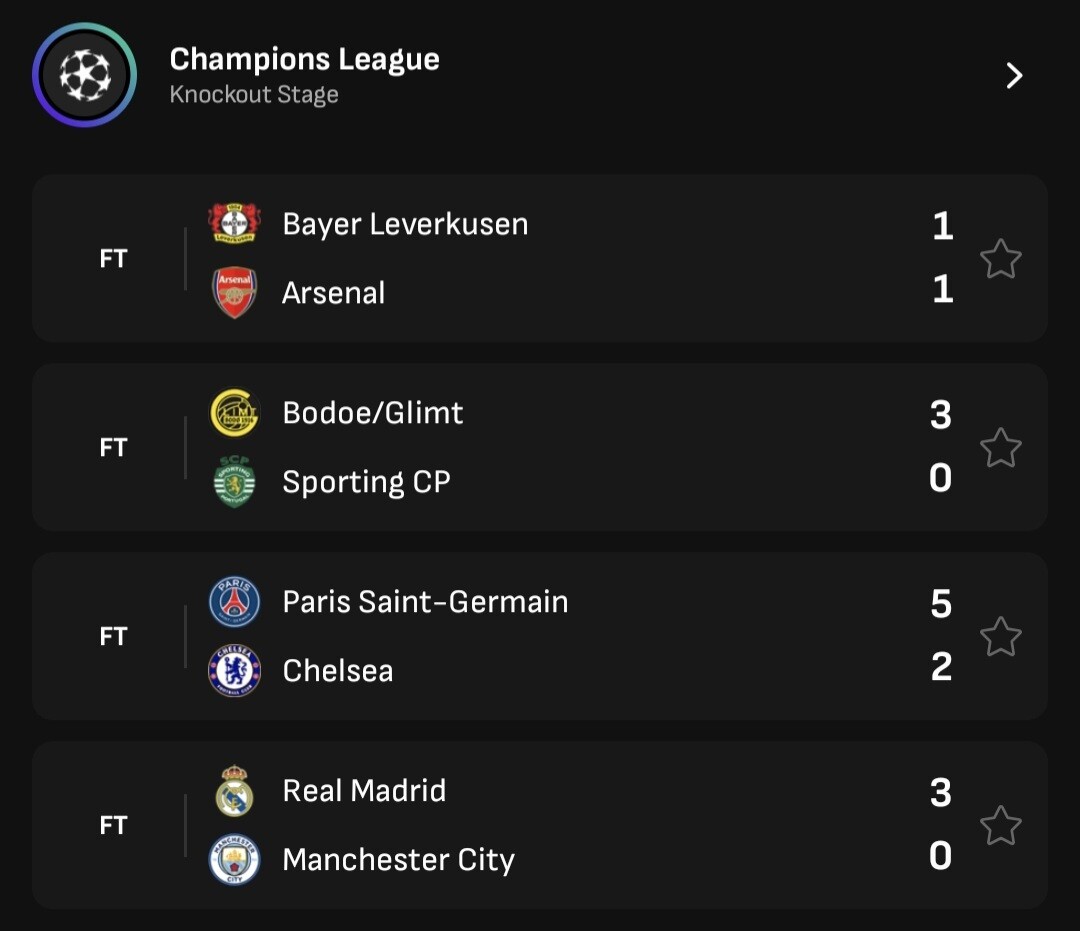Viewport: 1080px width, 931px height.
Task: Expand Champions League with the chevron arrow
Action: pos(1014,76)
